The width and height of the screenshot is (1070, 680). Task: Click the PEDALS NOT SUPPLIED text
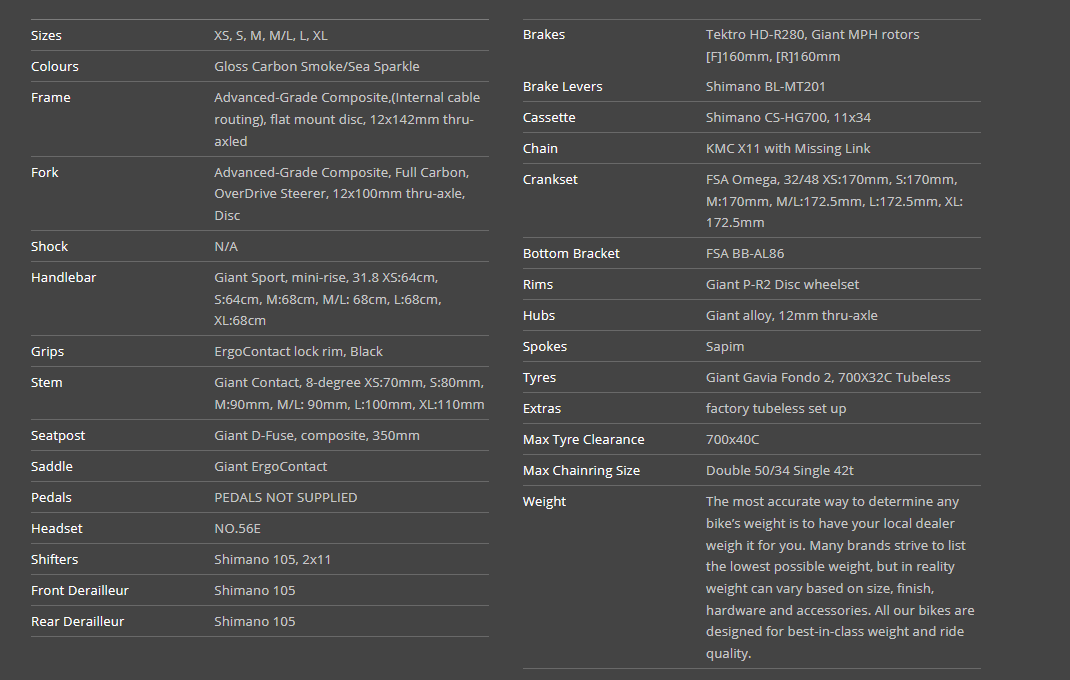(285, 497)
